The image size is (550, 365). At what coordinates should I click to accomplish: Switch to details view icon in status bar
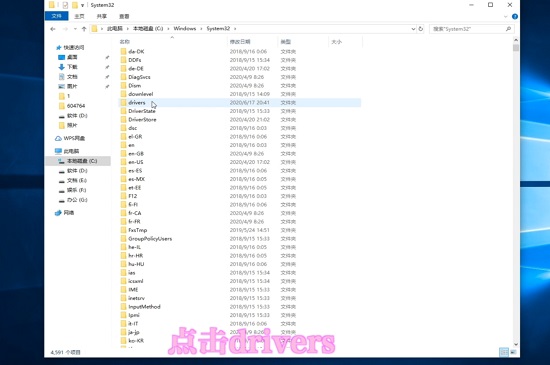tap(504, 352)
